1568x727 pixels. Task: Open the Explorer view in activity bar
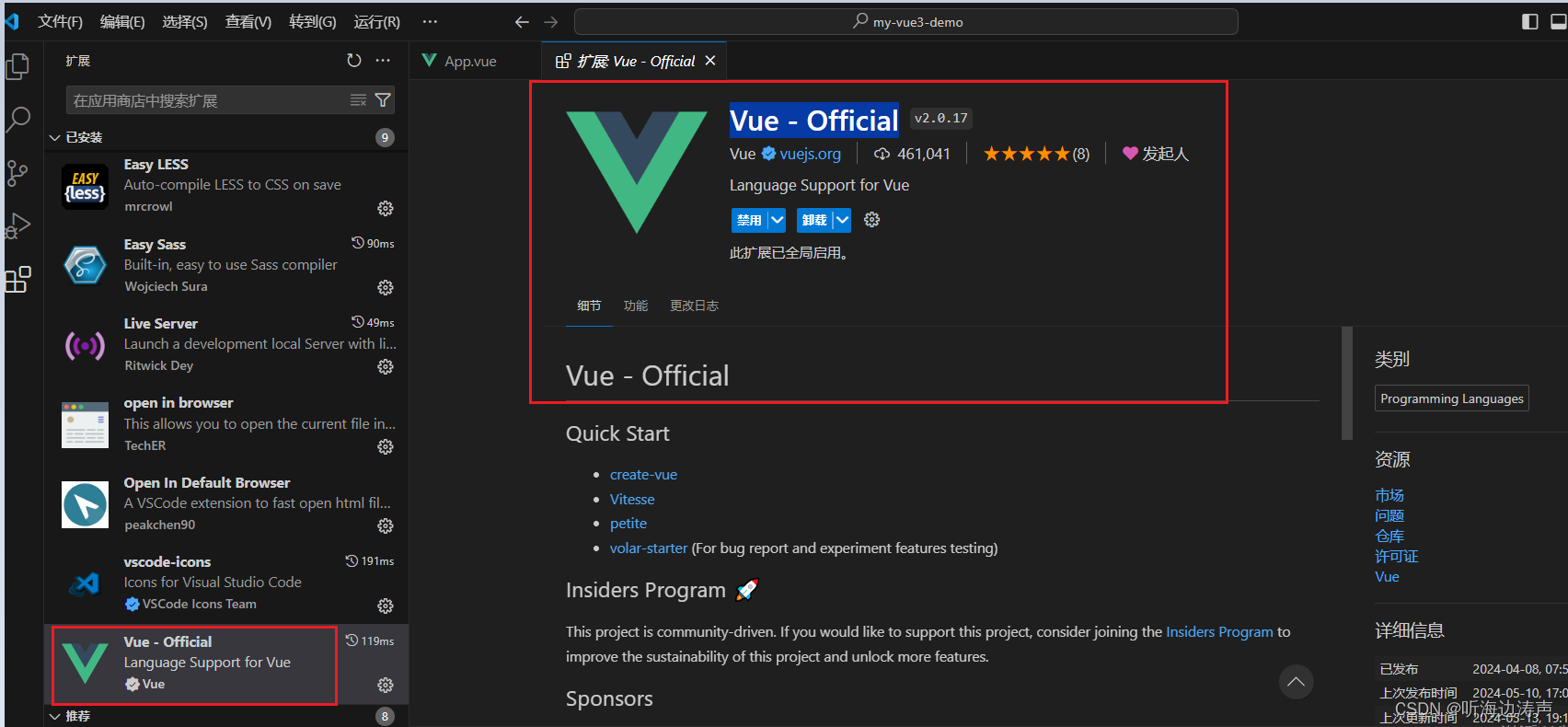[17, 65]
